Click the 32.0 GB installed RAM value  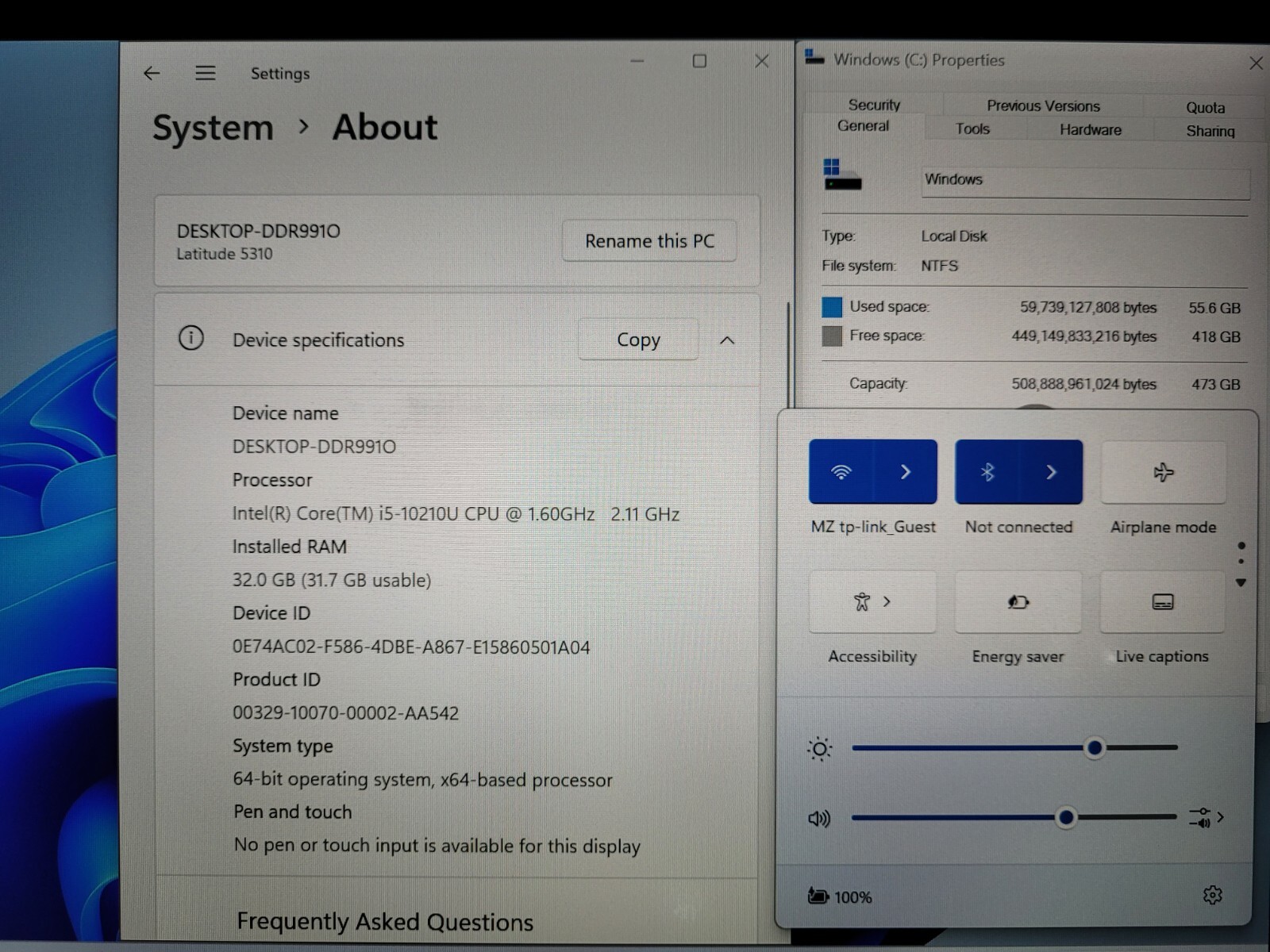(332, 580)
